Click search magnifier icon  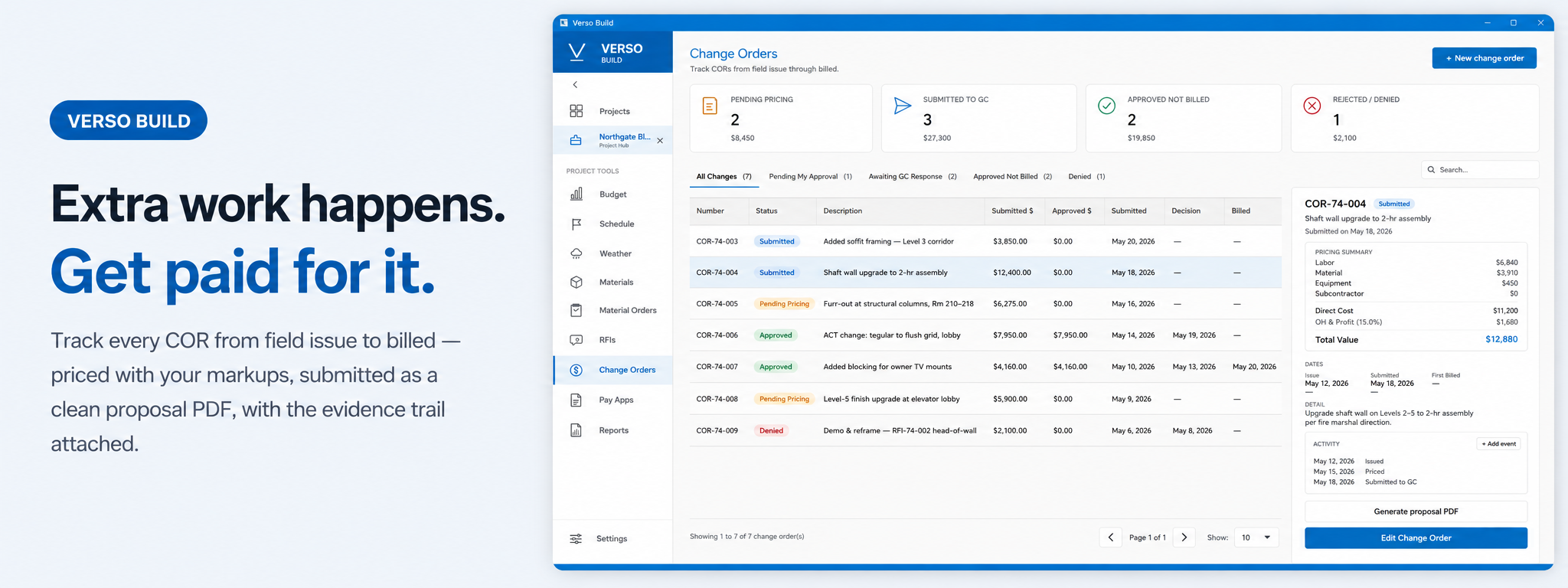(x=1431, y=170)
